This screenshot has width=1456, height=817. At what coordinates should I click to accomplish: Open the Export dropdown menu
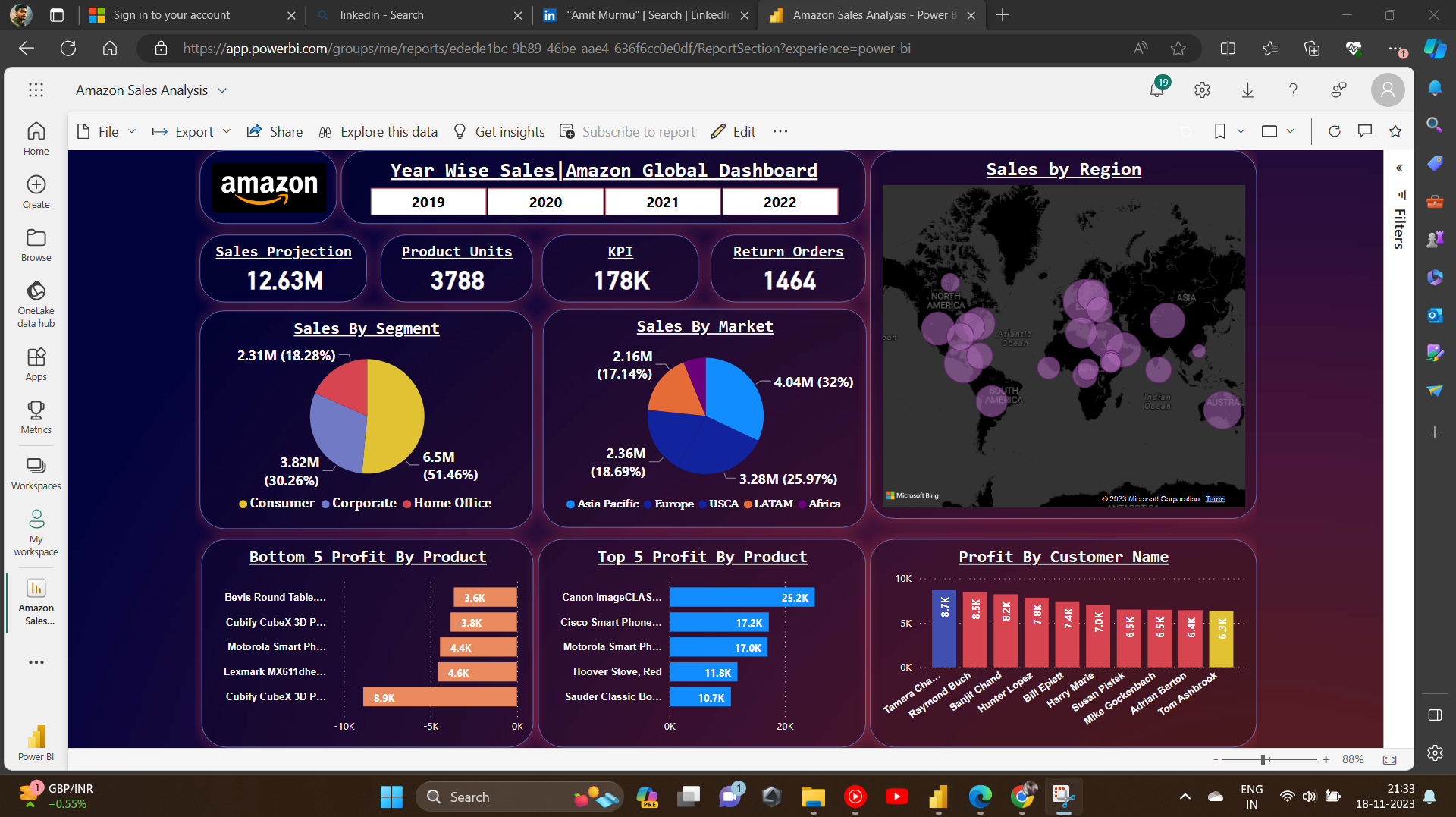191,131
